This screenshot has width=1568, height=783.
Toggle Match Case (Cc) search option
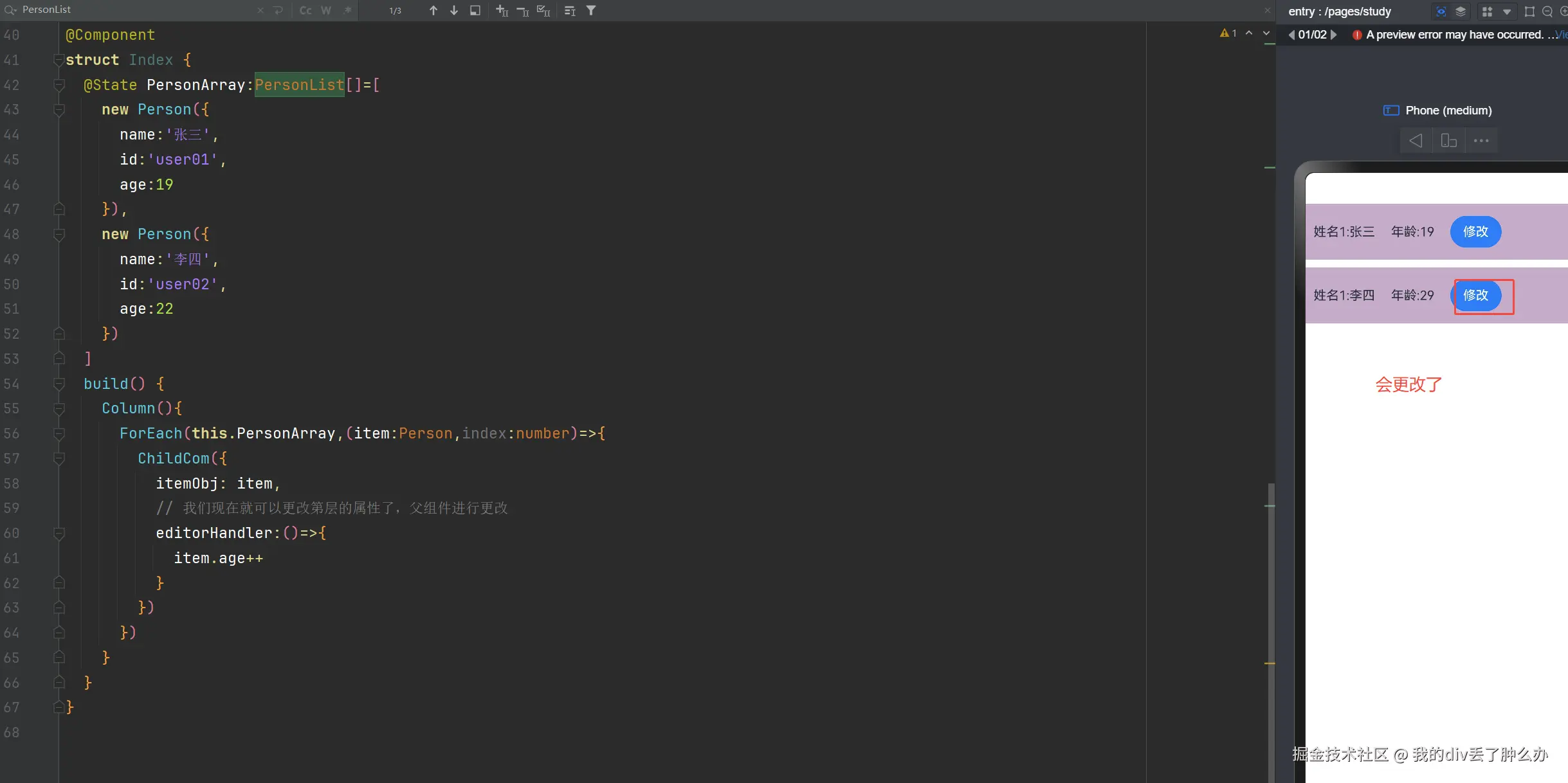(x=305, y=10)
